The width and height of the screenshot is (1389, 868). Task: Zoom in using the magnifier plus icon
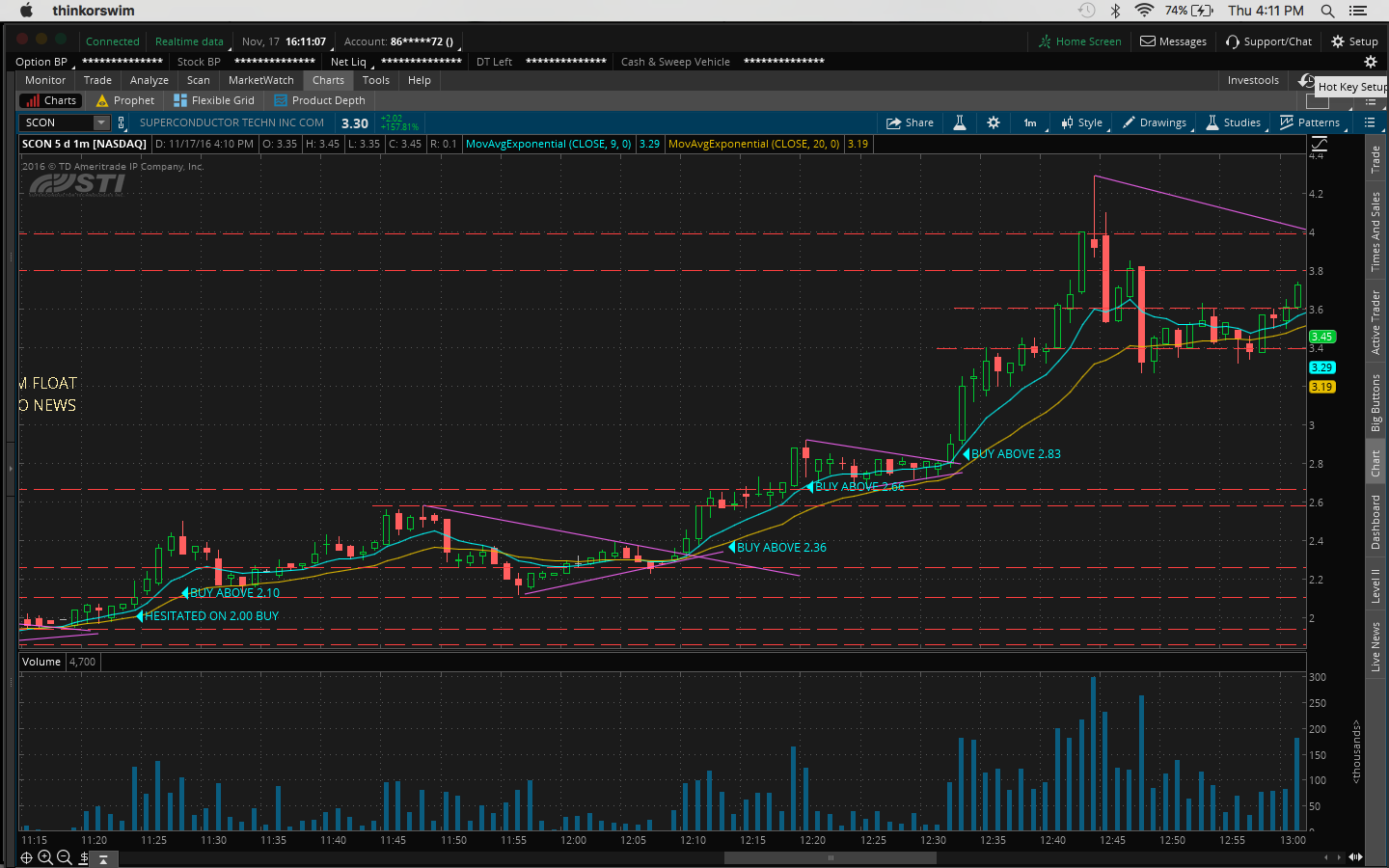[45, 857]
